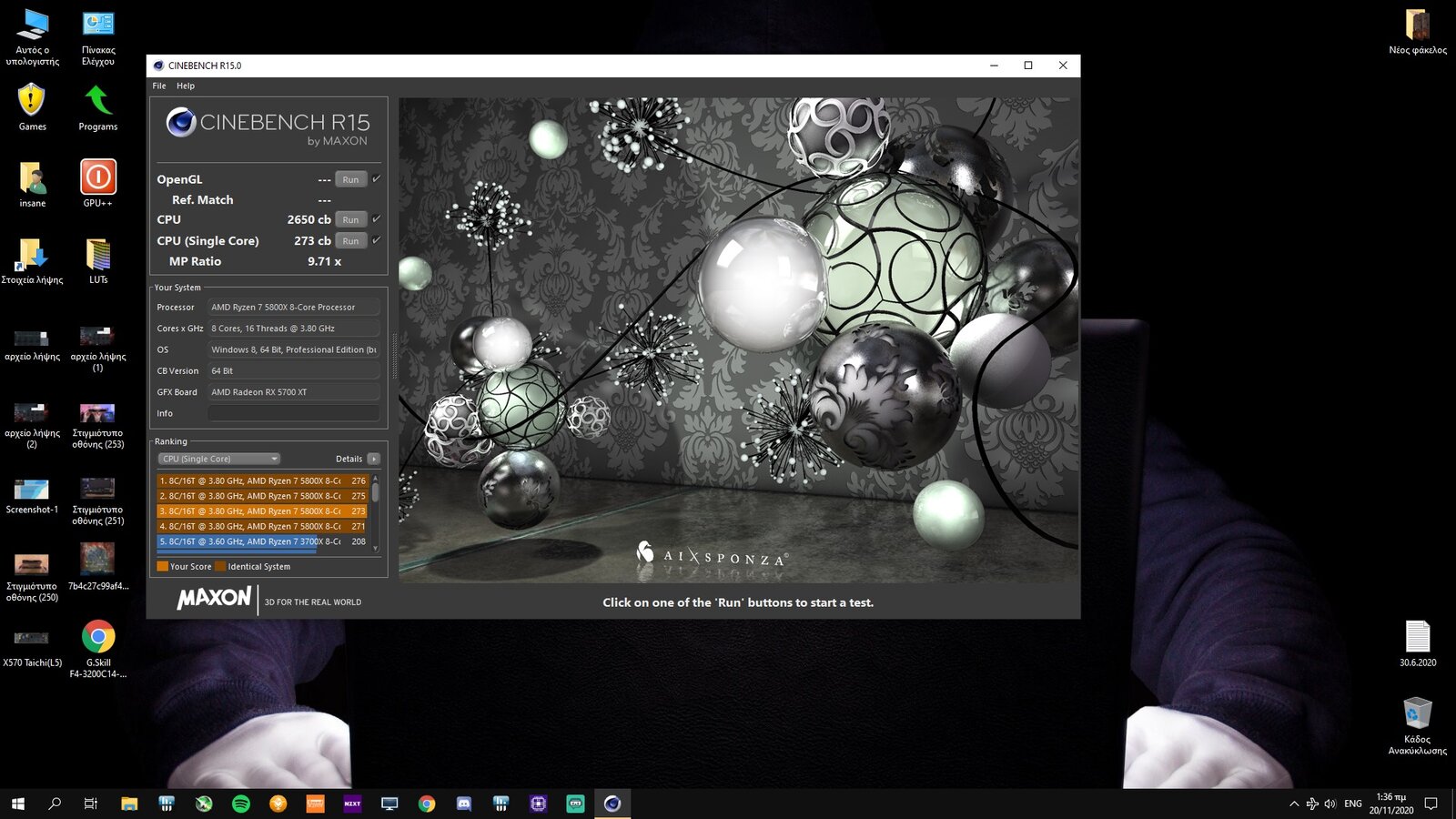The image size is (1456, 819).
Task: Open File Explorer from the taskbar
Action: [x=129, y=804]
